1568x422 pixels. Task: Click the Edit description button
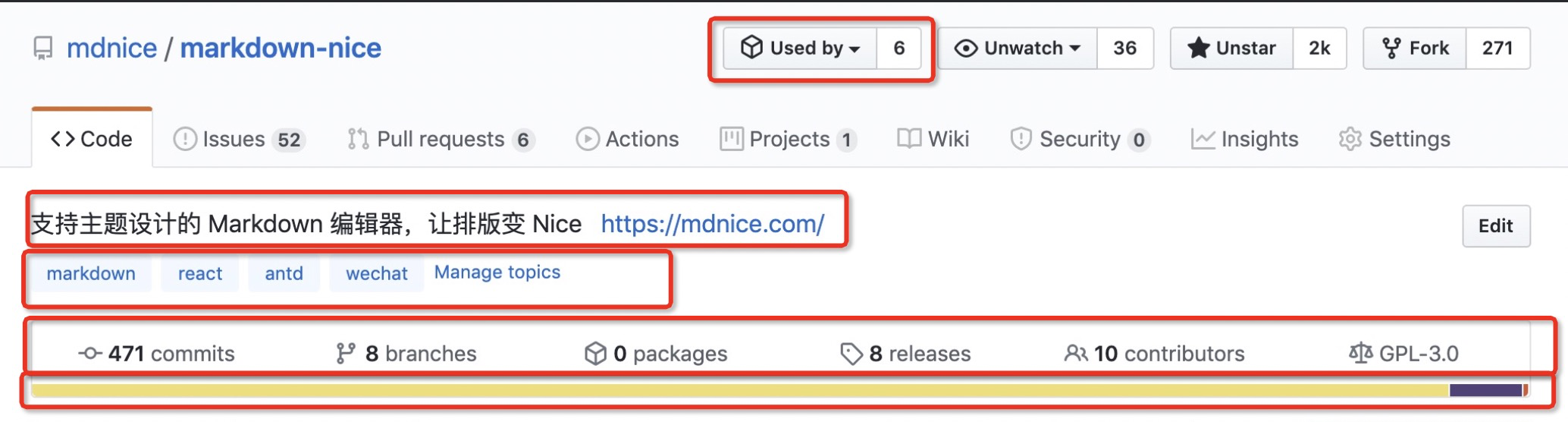click(1496, 226)
